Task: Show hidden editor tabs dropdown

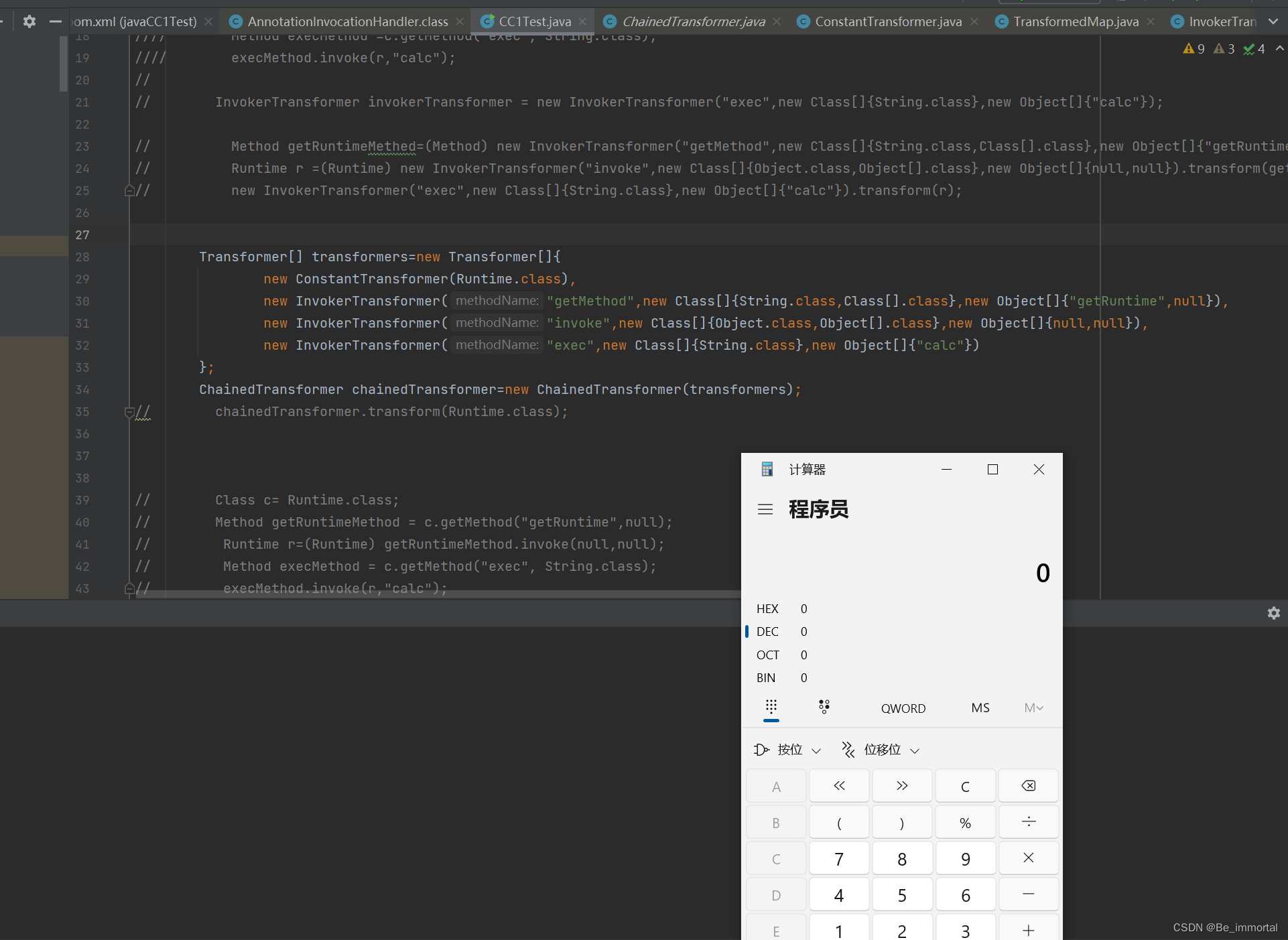Action: (1273, 21)
